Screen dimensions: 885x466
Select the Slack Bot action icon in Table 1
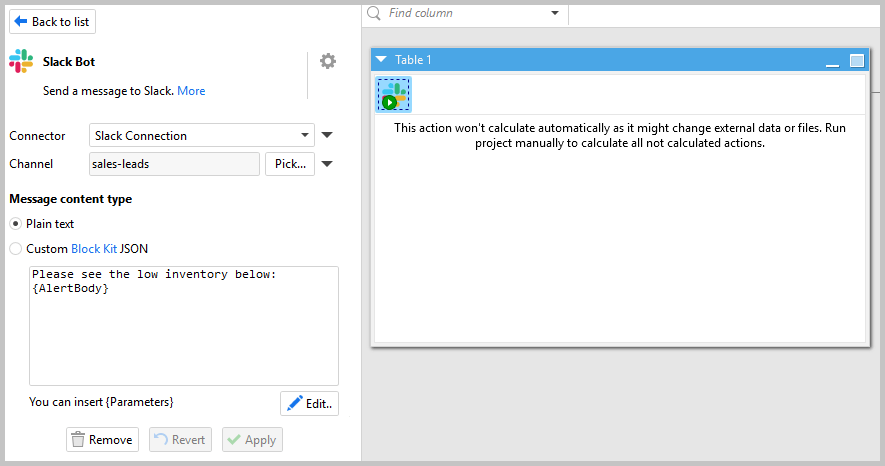tap(393, 95)
